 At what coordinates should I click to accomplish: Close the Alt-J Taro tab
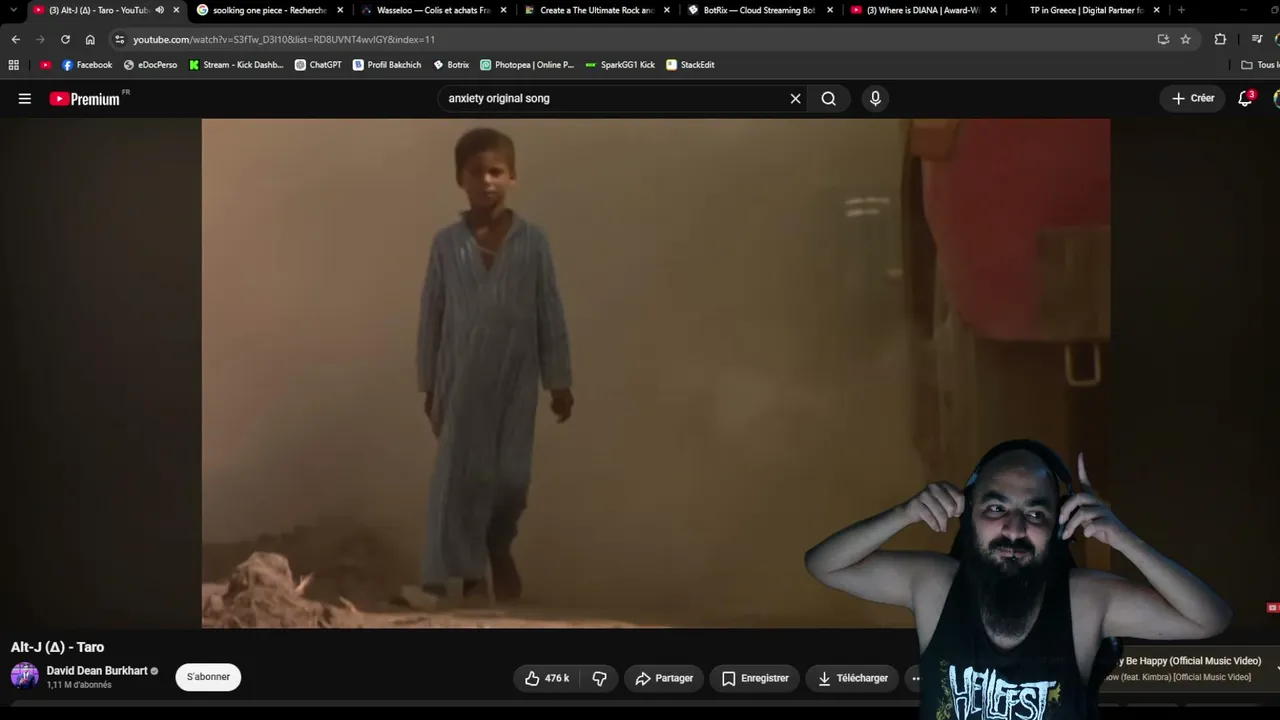point(176,10)
